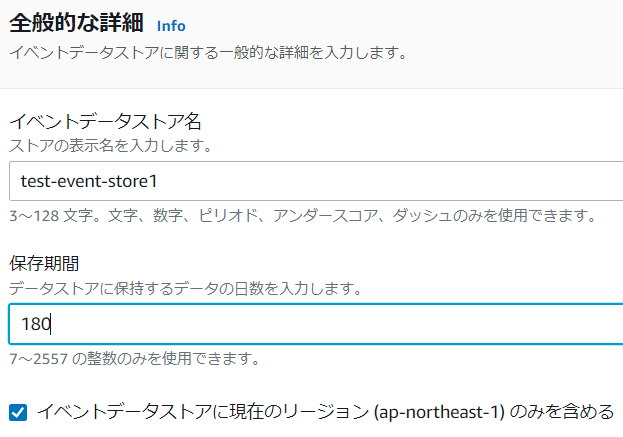This screenshot has height=437, width=623.
Task: Click the 保存期間 field label
Action: coord(44,264)
